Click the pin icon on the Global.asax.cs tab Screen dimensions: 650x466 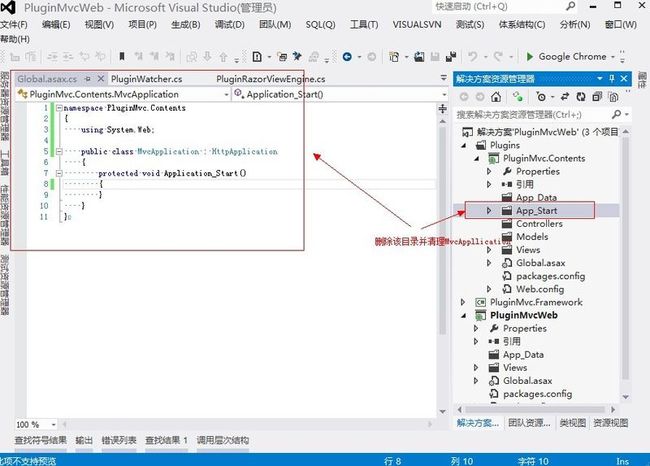point(88,79)
